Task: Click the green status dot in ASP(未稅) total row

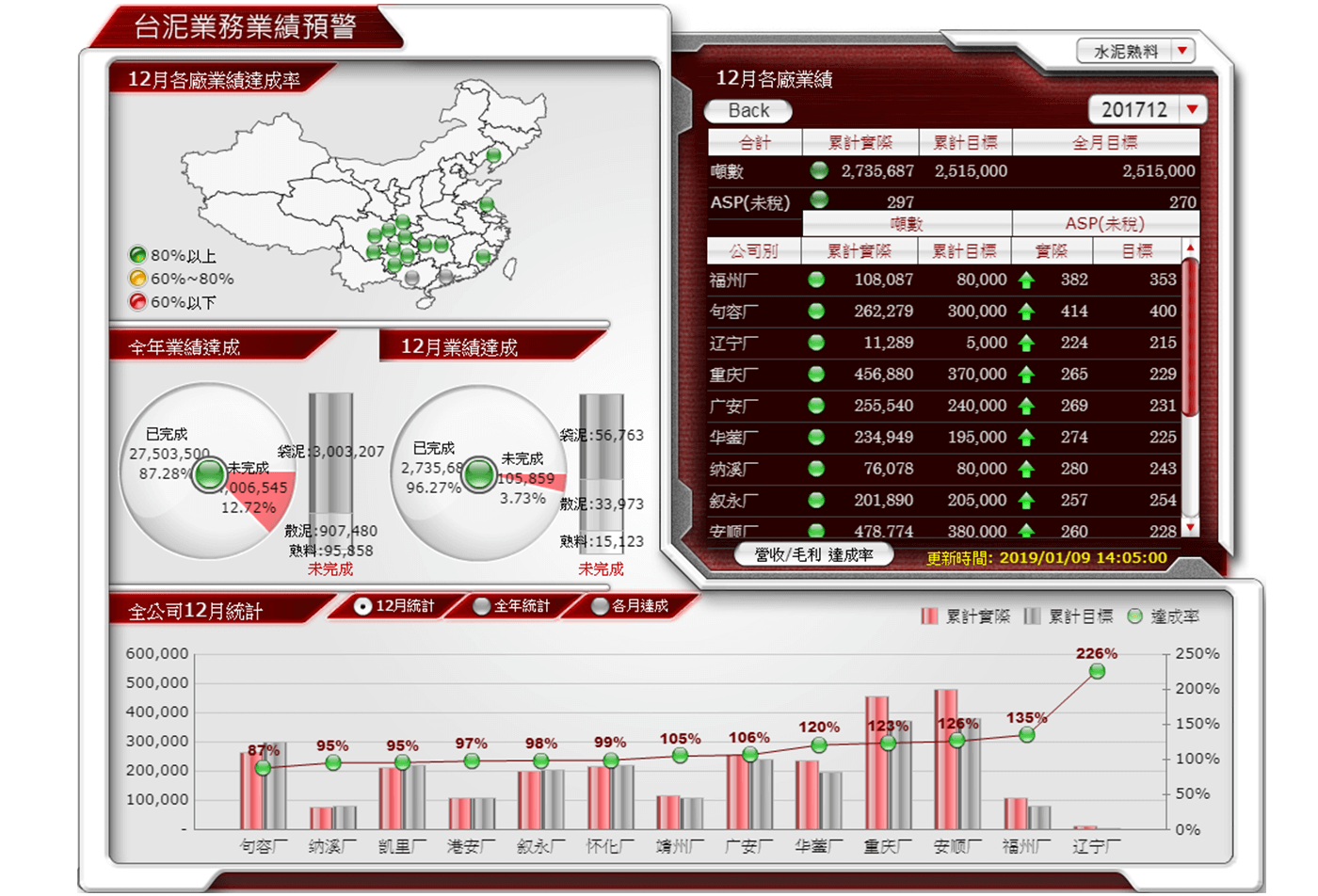Action: point(819,199)
